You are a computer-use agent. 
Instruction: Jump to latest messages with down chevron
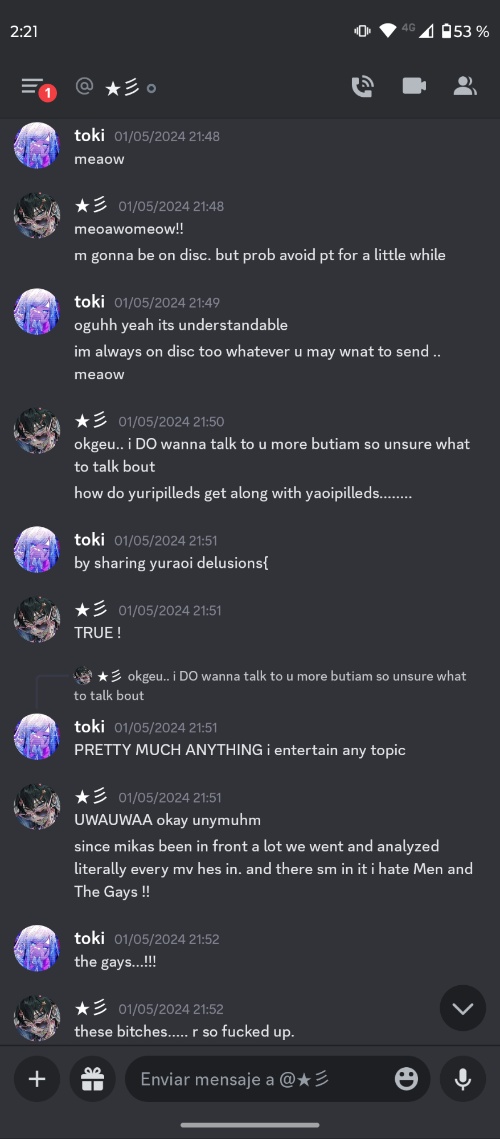pyautogui.click(x=462, y=1008)
